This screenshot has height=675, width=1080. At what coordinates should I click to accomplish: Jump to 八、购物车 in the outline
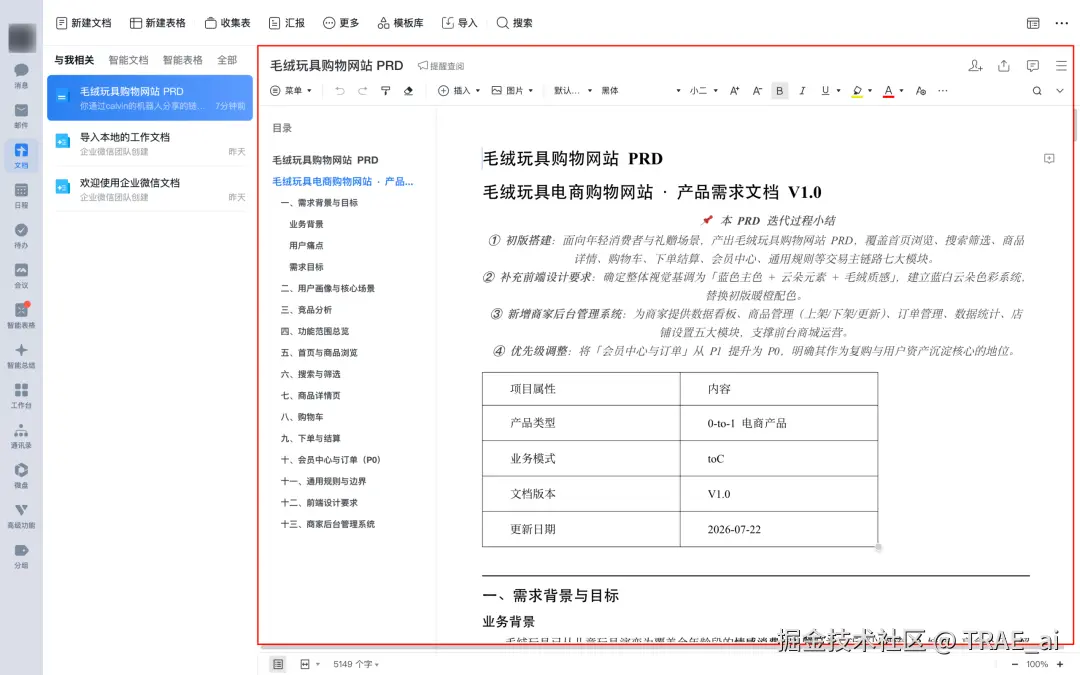coord(302,417)
